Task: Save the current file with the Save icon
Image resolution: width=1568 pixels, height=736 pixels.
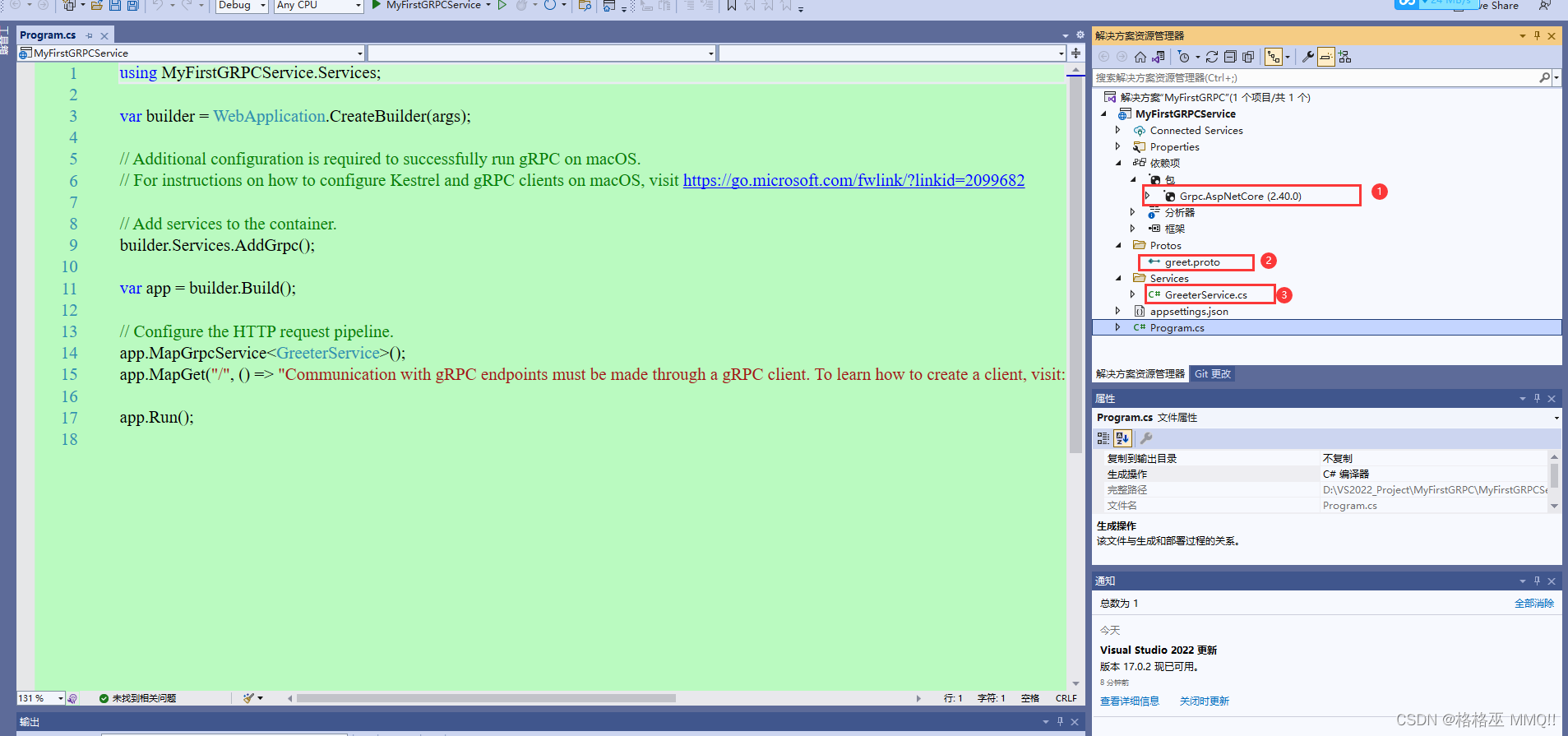Action: click(114, 5)
